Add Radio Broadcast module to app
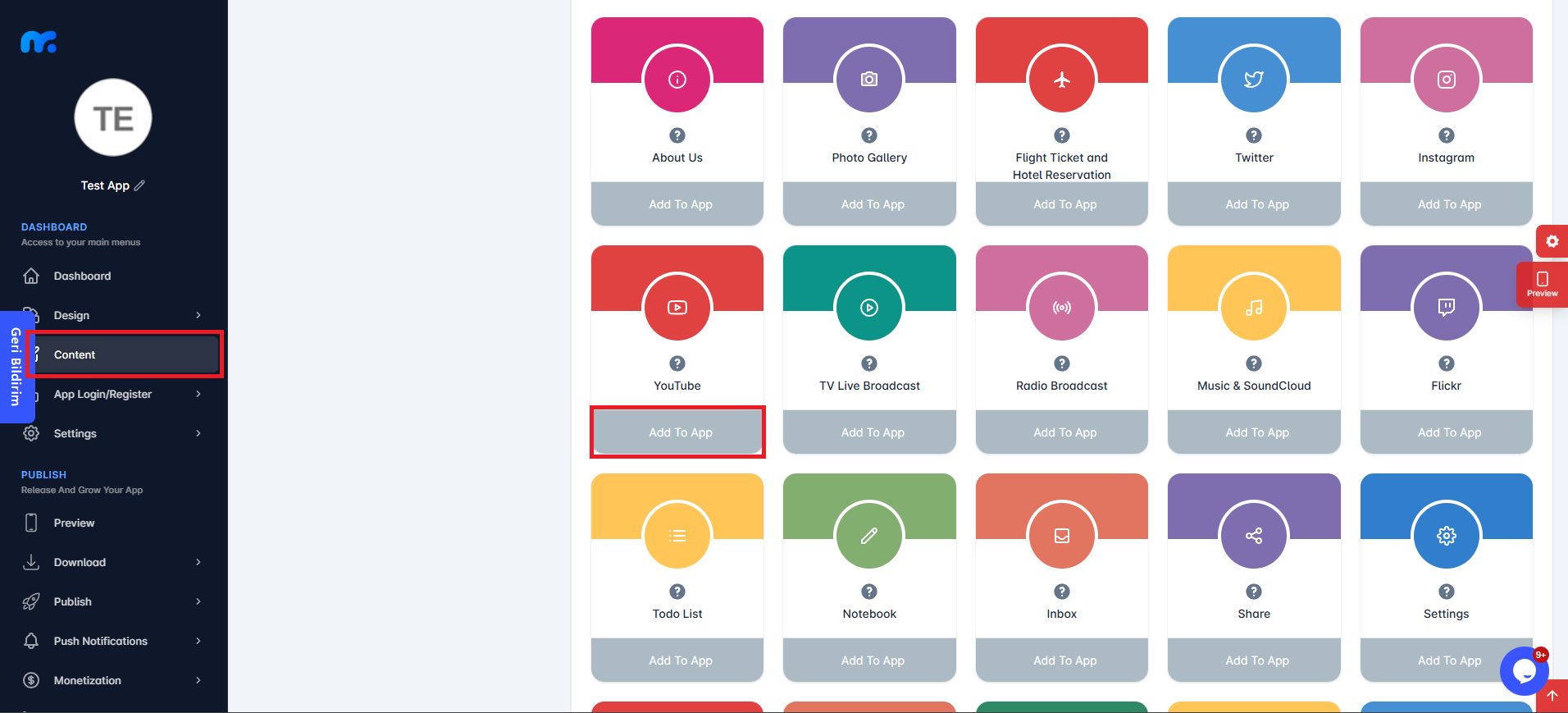This screenshot has width=1568, height=713. 1062,432
